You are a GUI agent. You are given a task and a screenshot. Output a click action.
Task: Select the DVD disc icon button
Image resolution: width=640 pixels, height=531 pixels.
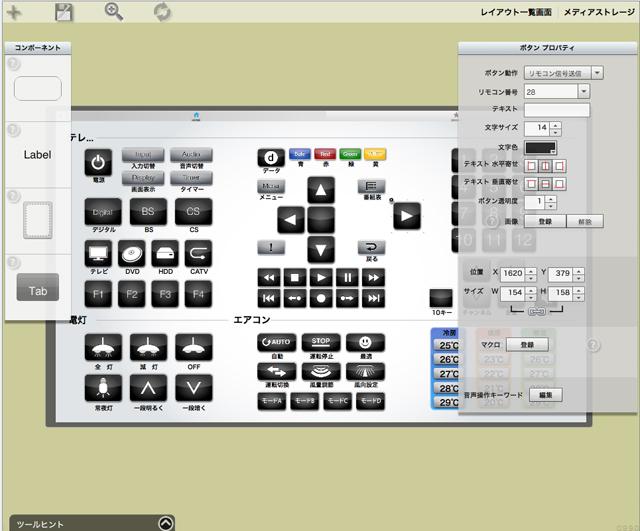[131, 254]
